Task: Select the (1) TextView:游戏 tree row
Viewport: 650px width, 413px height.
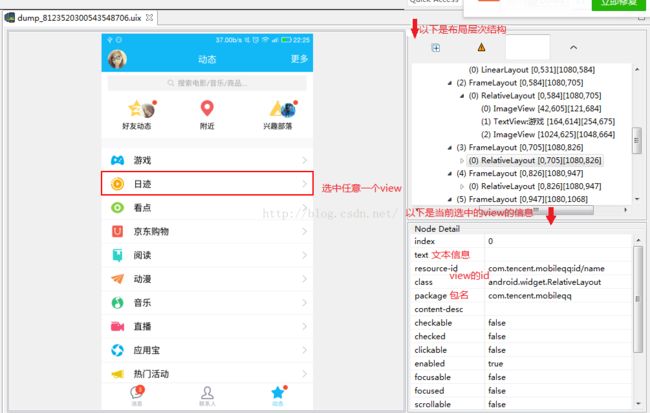Action: 548,121
